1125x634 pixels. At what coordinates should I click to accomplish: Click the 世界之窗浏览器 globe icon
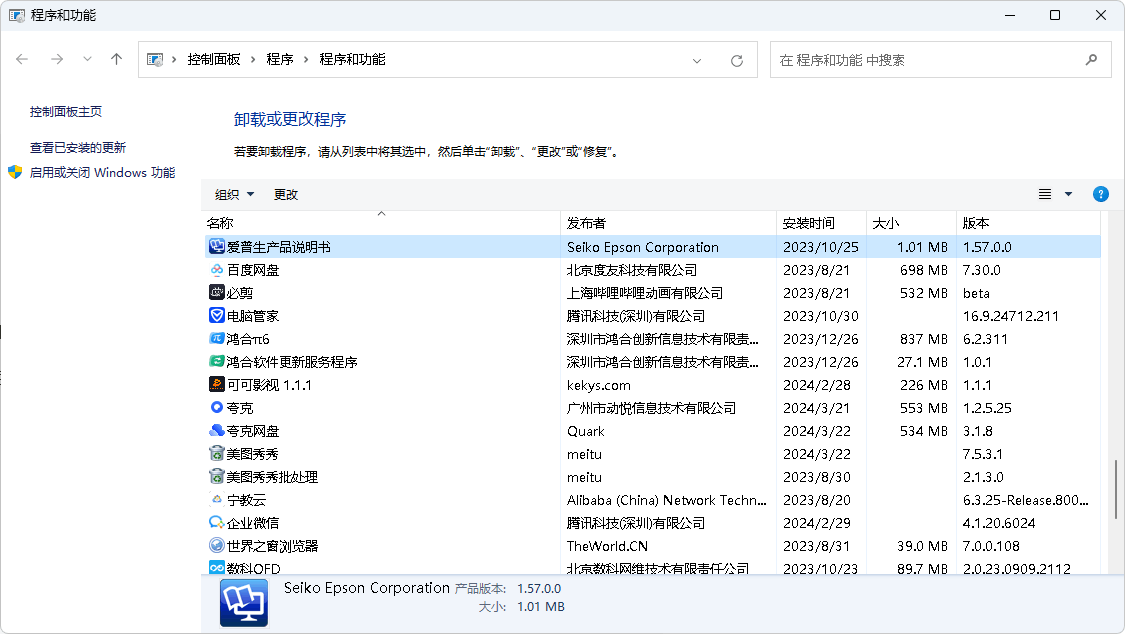[217, 545]
